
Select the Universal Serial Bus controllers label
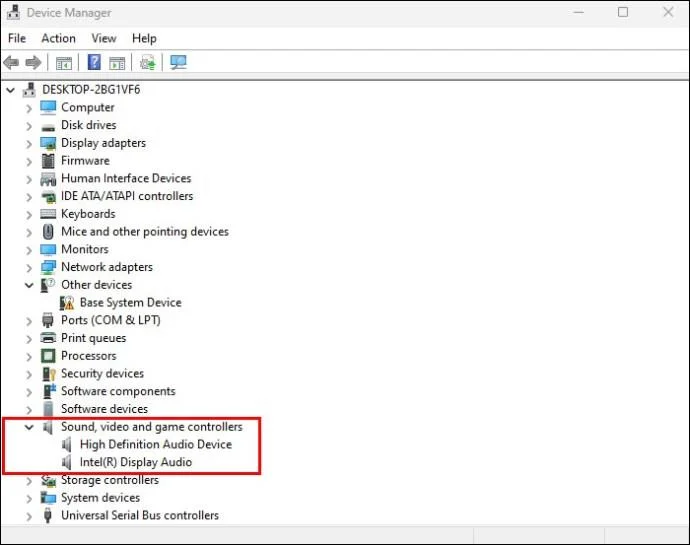tap(140, 515)
